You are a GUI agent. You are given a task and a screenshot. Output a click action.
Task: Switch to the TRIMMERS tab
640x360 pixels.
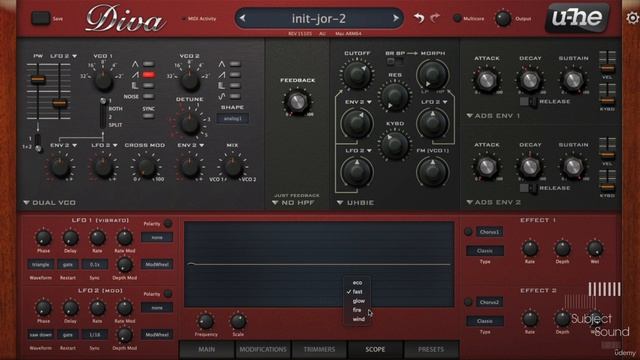(x=319, y=349)
